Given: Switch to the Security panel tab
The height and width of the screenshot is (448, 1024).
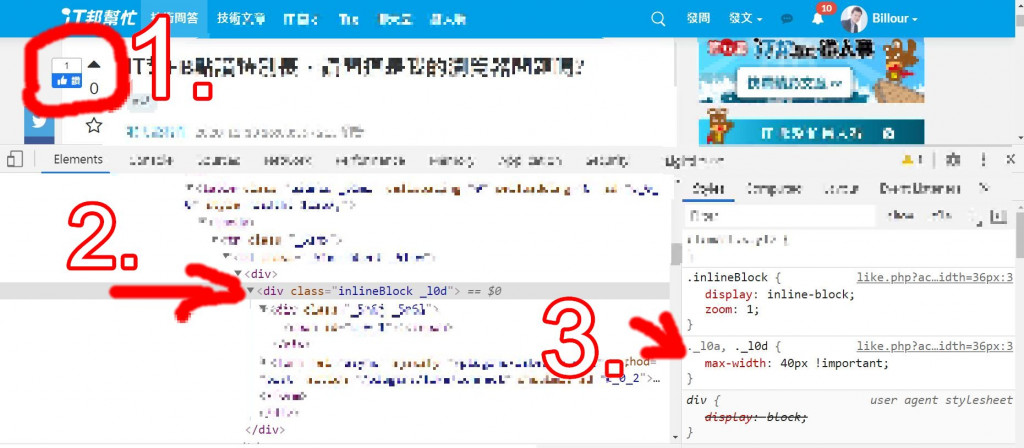Looking at the screenshot, I should 607,160.
